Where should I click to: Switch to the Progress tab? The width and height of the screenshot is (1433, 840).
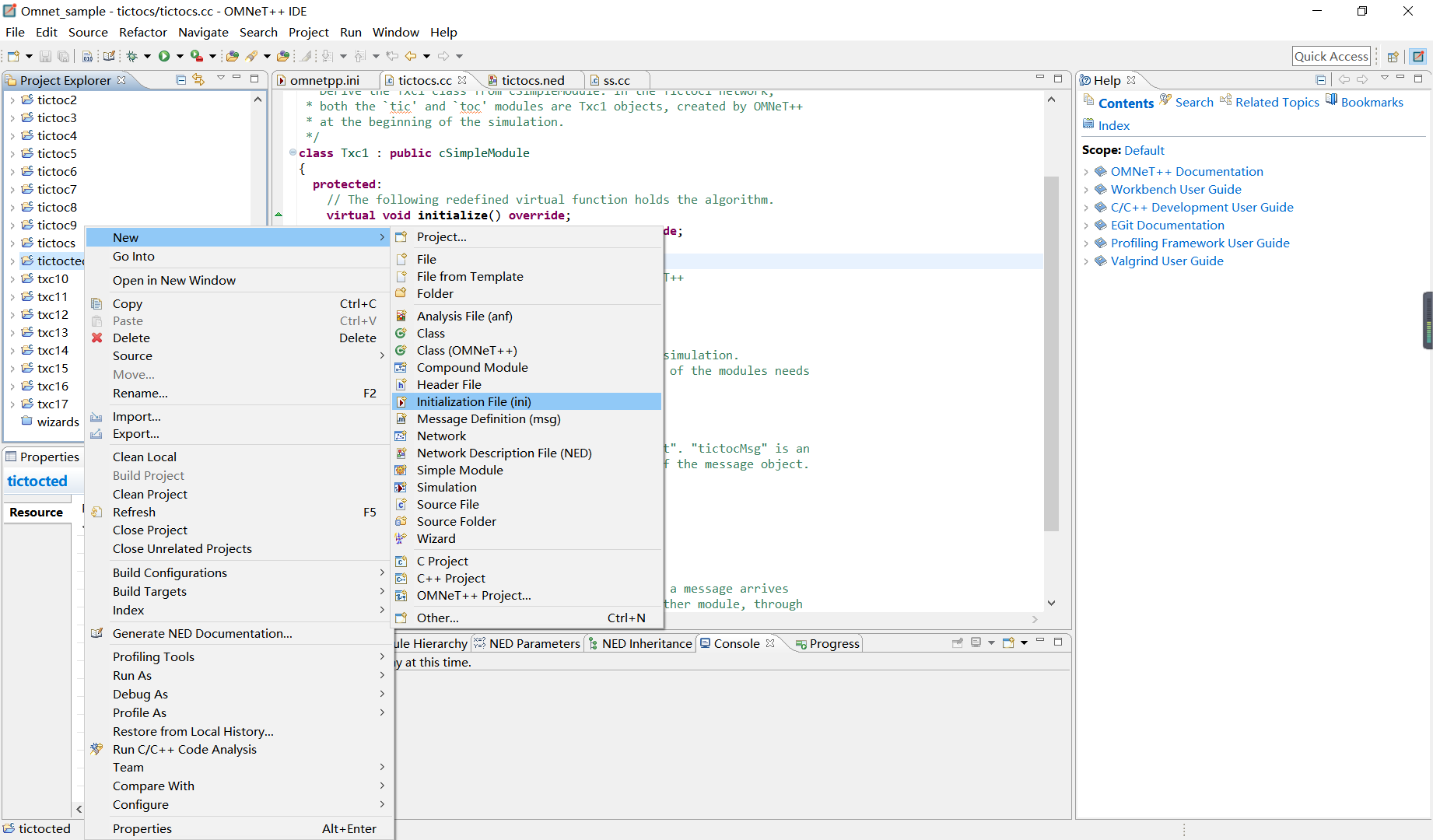coord(828,643)
